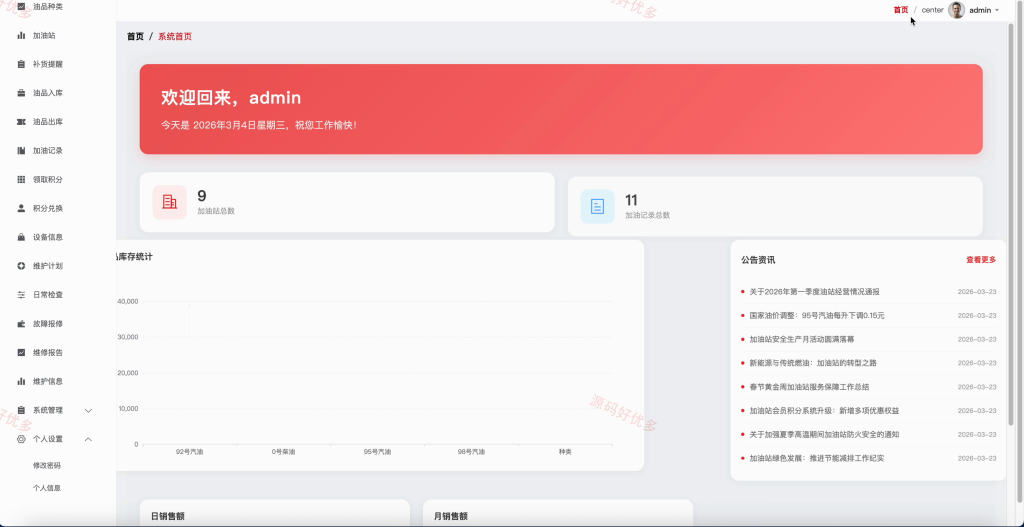Click the 个人设置 gear icon
Image resolution: width=1024 pixels, height=527 pixels.
pyautogui.click(x=21, y=439)
